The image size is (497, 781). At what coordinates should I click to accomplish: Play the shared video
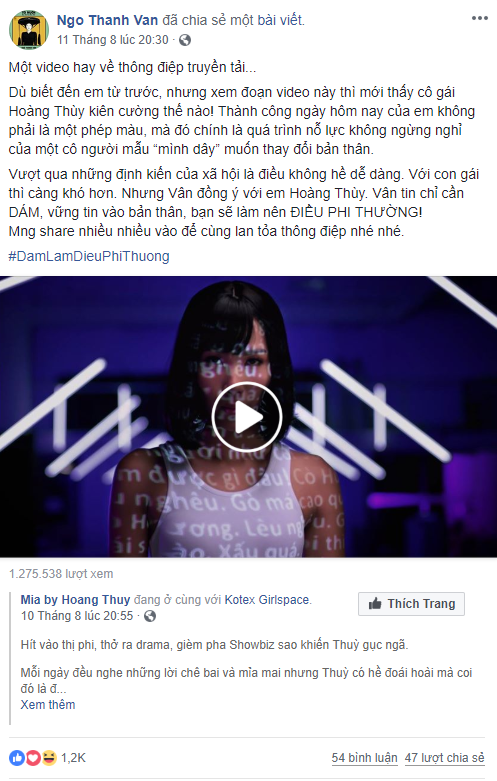tap(247, 417)
